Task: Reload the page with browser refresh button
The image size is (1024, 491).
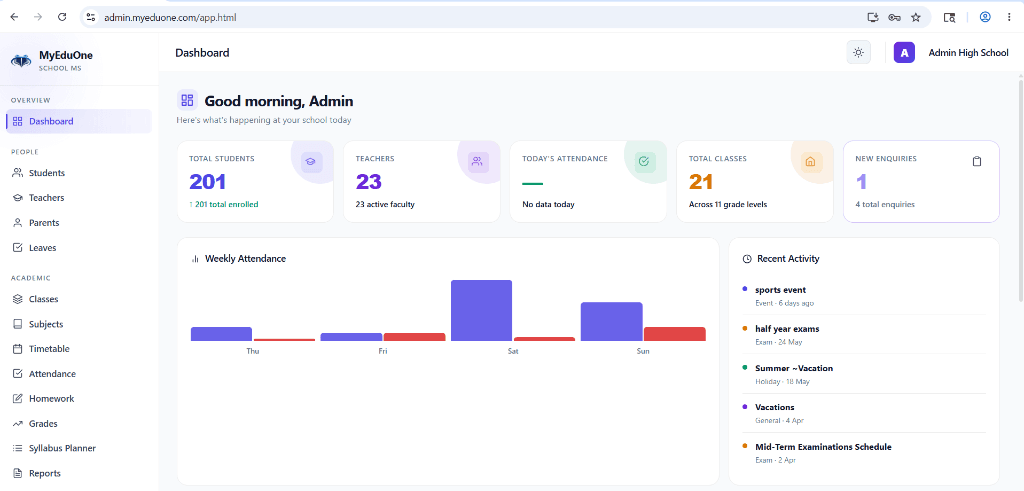Action: [62, 18]
